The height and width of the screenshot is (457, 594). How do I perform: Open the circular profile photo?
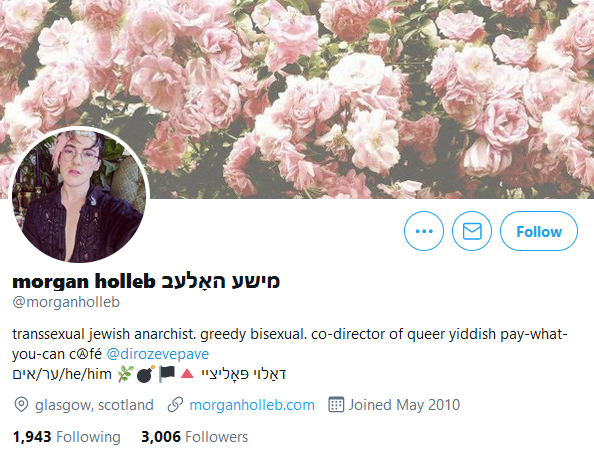tap(79, 196)
